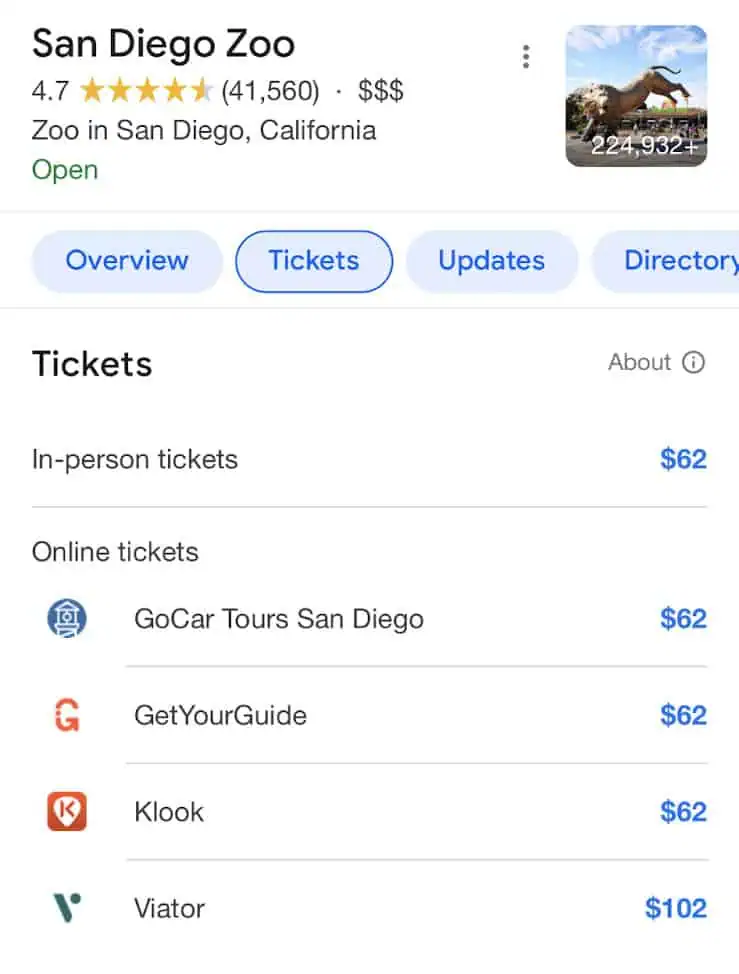Click the 41,560 reviews count

pos(270,92)
